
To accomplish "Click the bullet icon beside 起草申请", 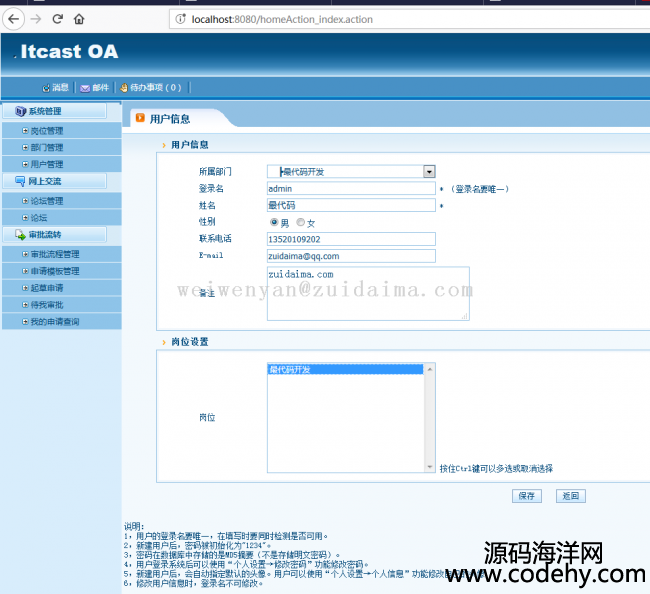I will [25, 288].
